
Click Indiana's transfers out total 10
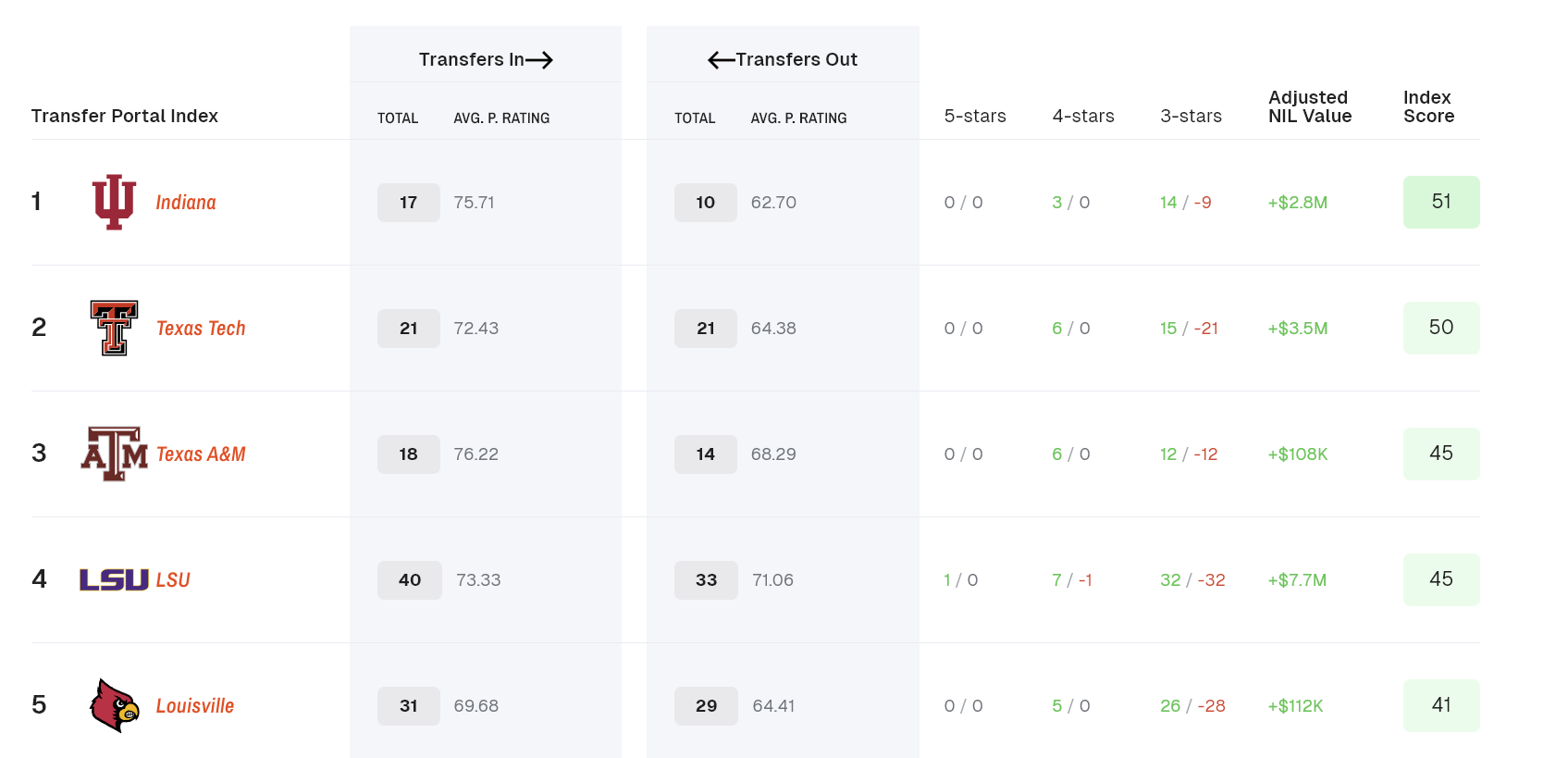[x=705, y=203]
